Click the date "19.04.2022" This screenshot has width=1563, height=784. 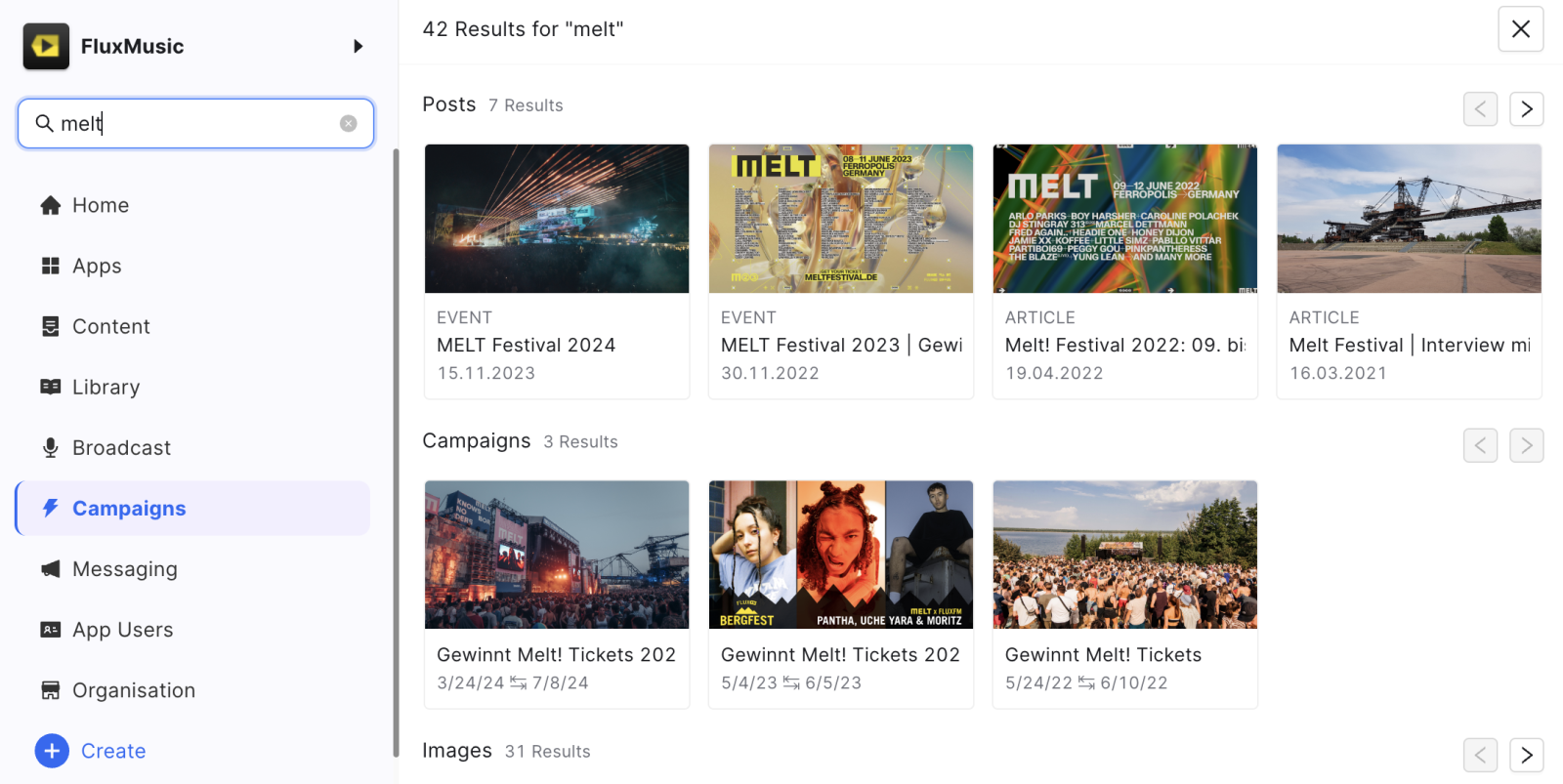click(x=1054, y=373)
